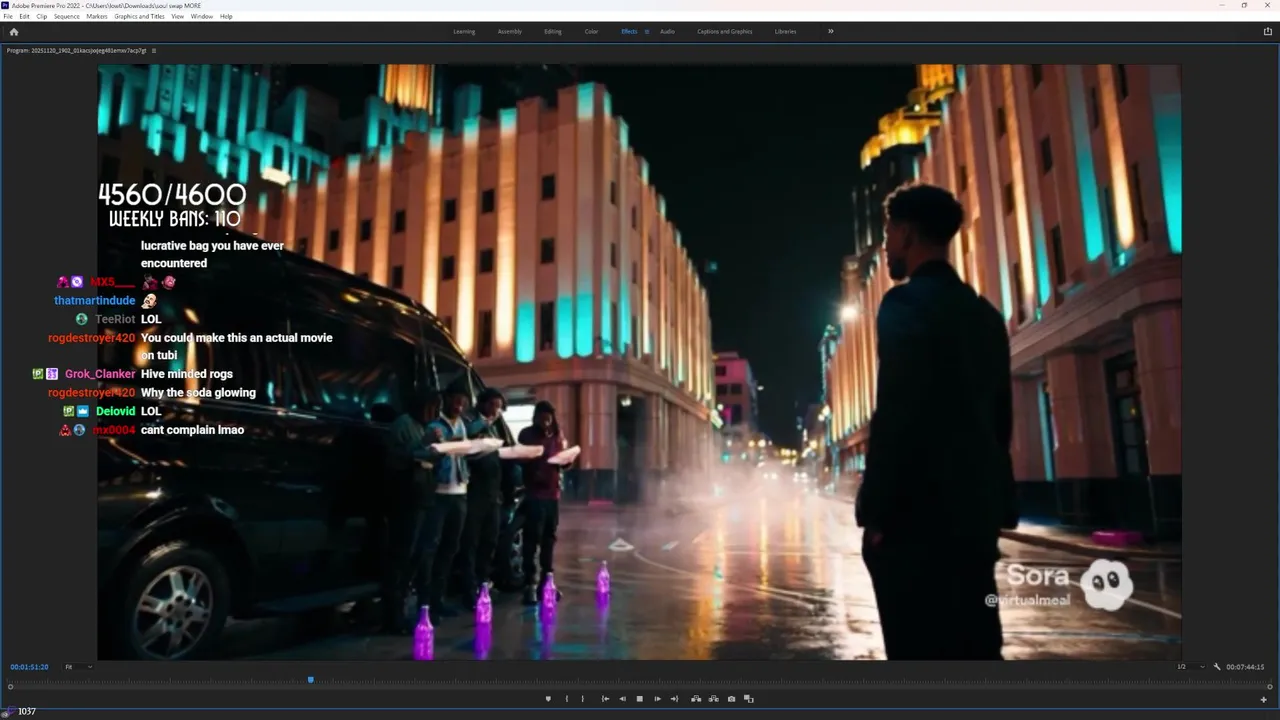Mark Out point button
Image resolution: width=1280 pixels, height=720 pixels.
583,699
